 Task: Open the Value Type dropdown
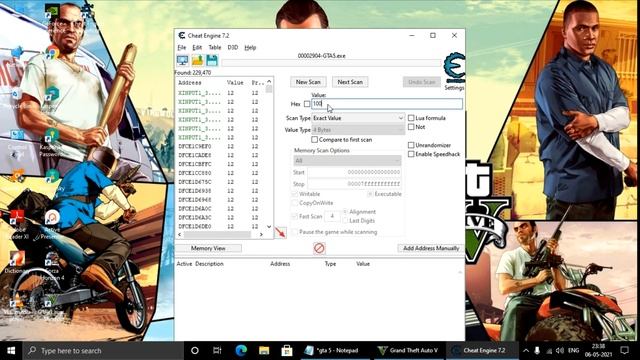(x=358, y=130)
